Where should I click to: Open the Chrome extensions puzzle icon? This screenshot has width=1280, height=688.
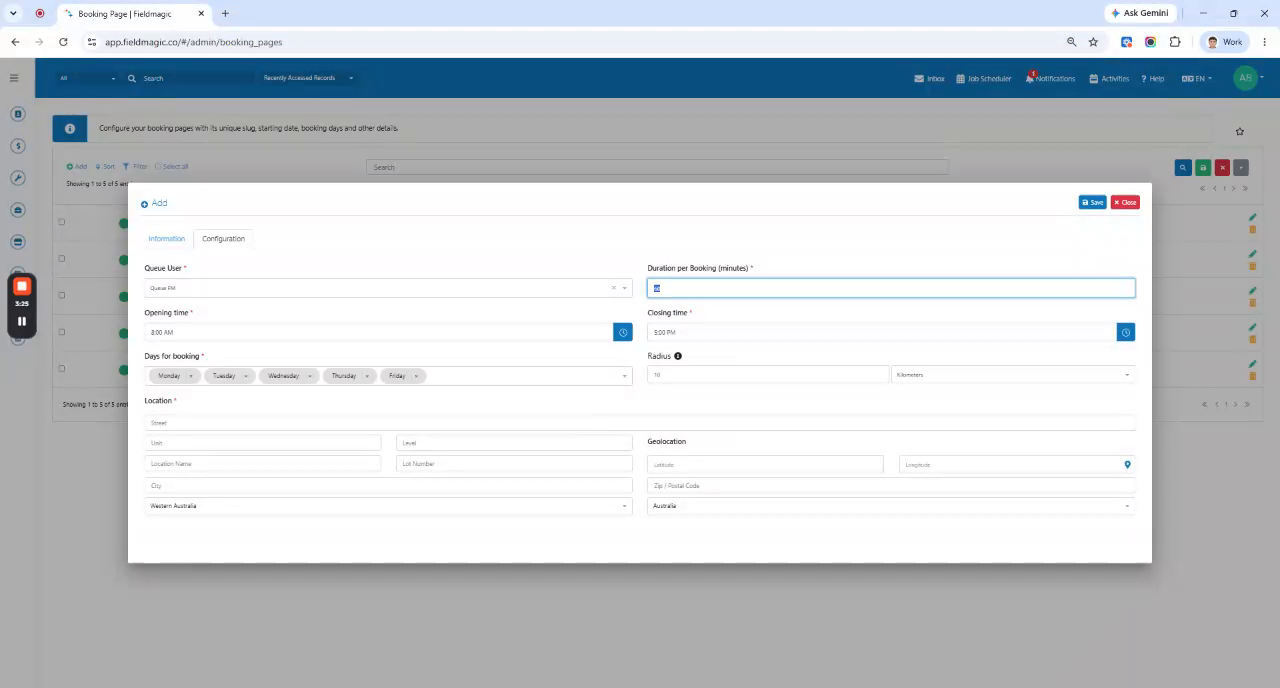[1175, 42]
